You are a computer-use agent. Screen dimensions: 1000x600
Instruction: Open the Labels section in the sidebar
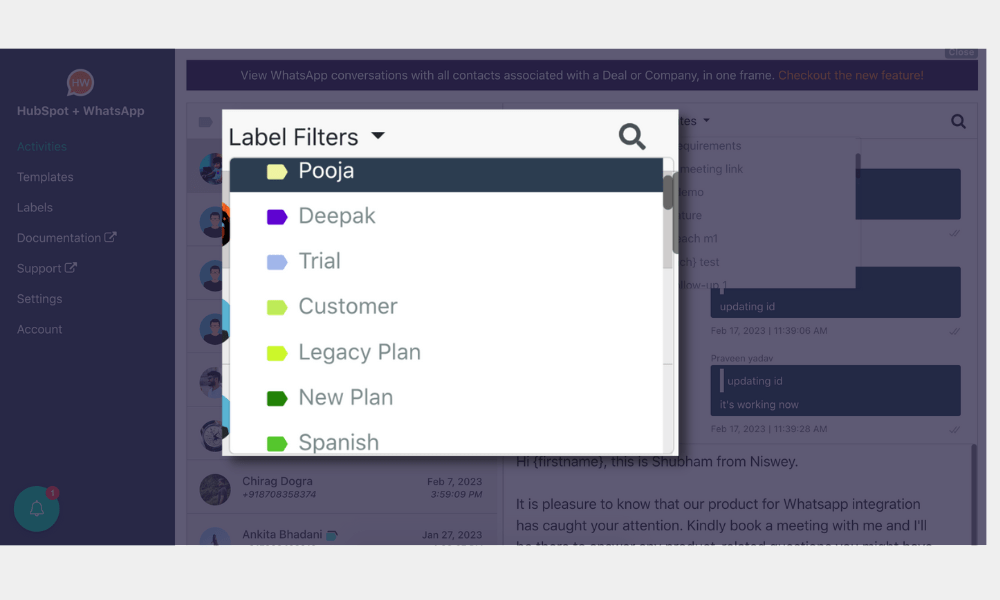34,207
